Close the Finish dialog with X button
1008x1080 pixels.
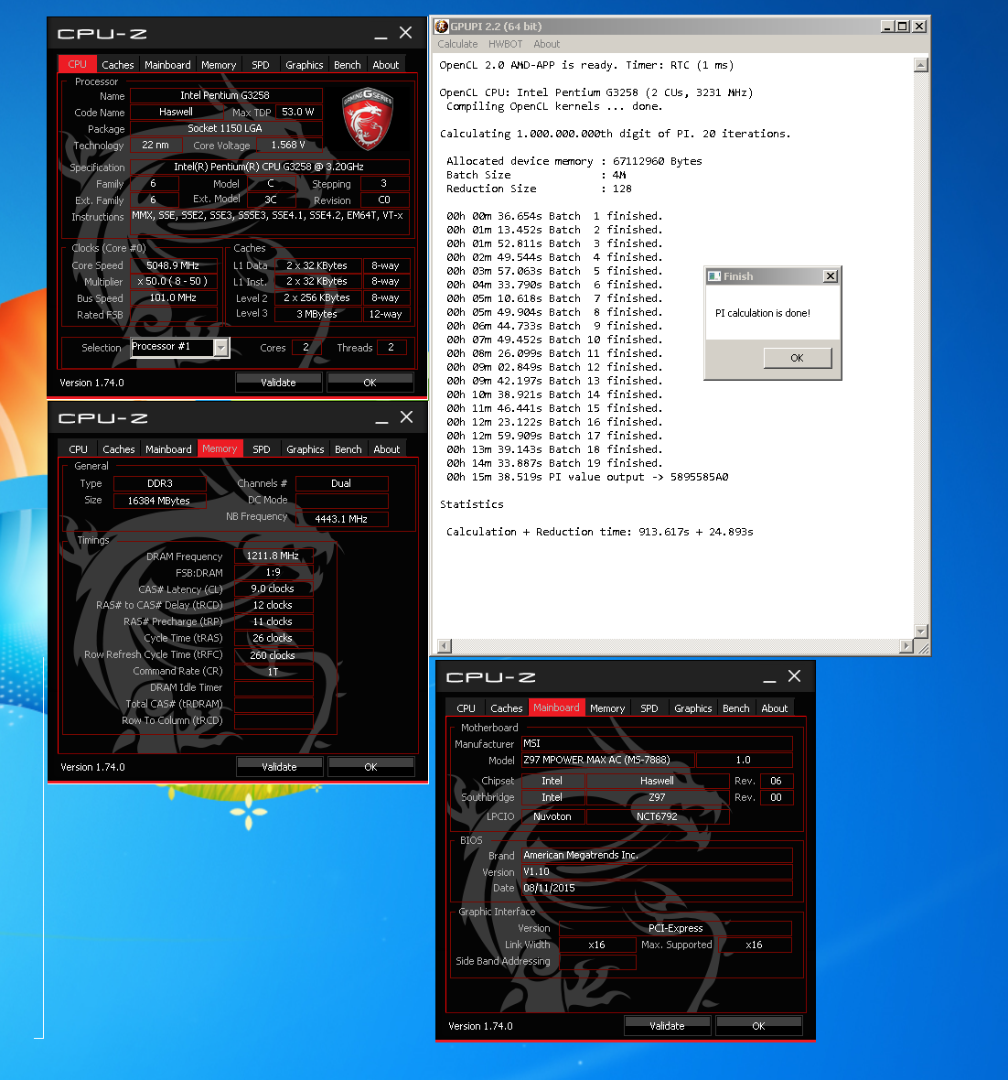click(x=831, y=276)
